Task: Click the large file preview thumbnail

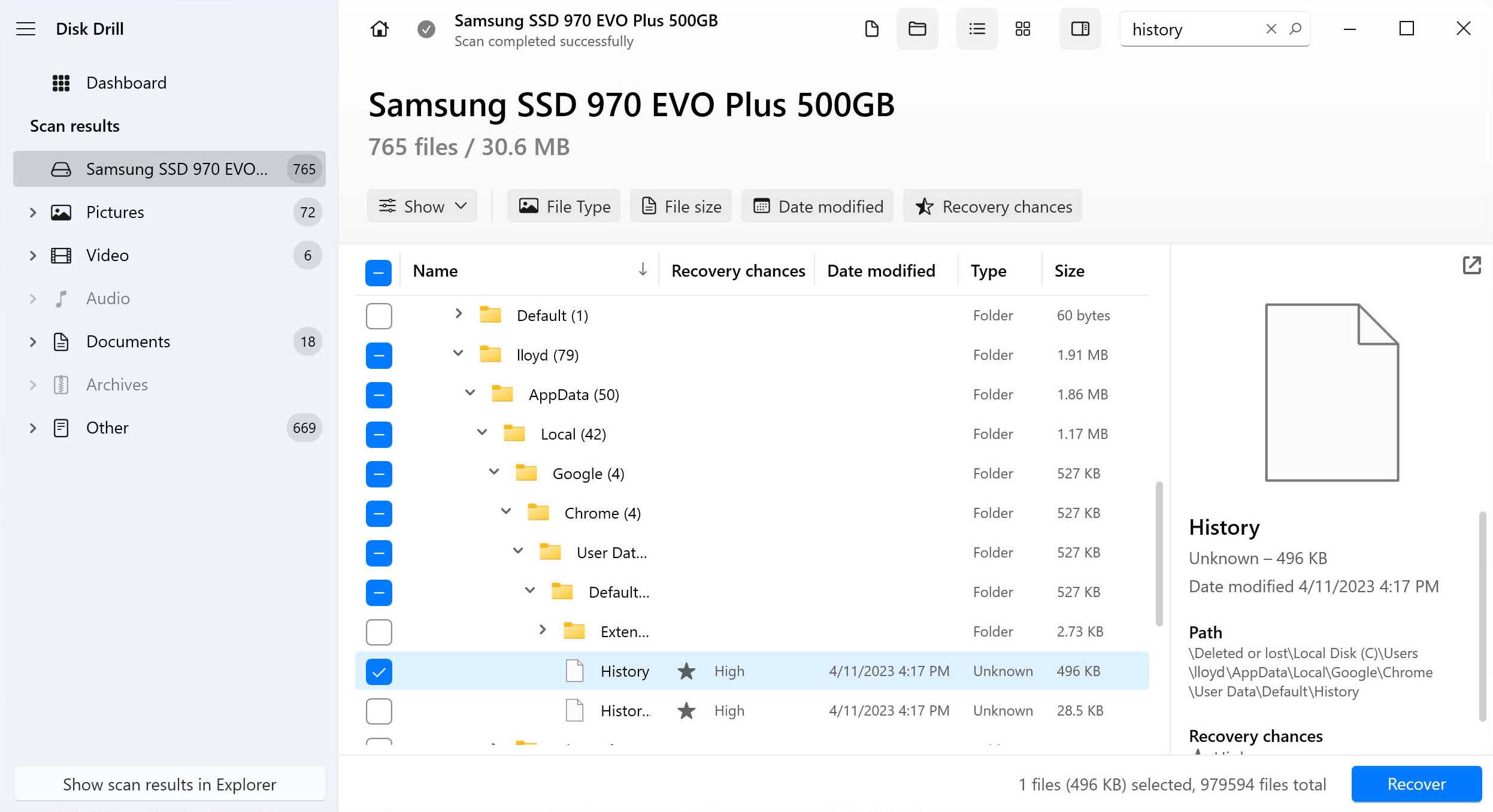Action: click(1332, 392)
